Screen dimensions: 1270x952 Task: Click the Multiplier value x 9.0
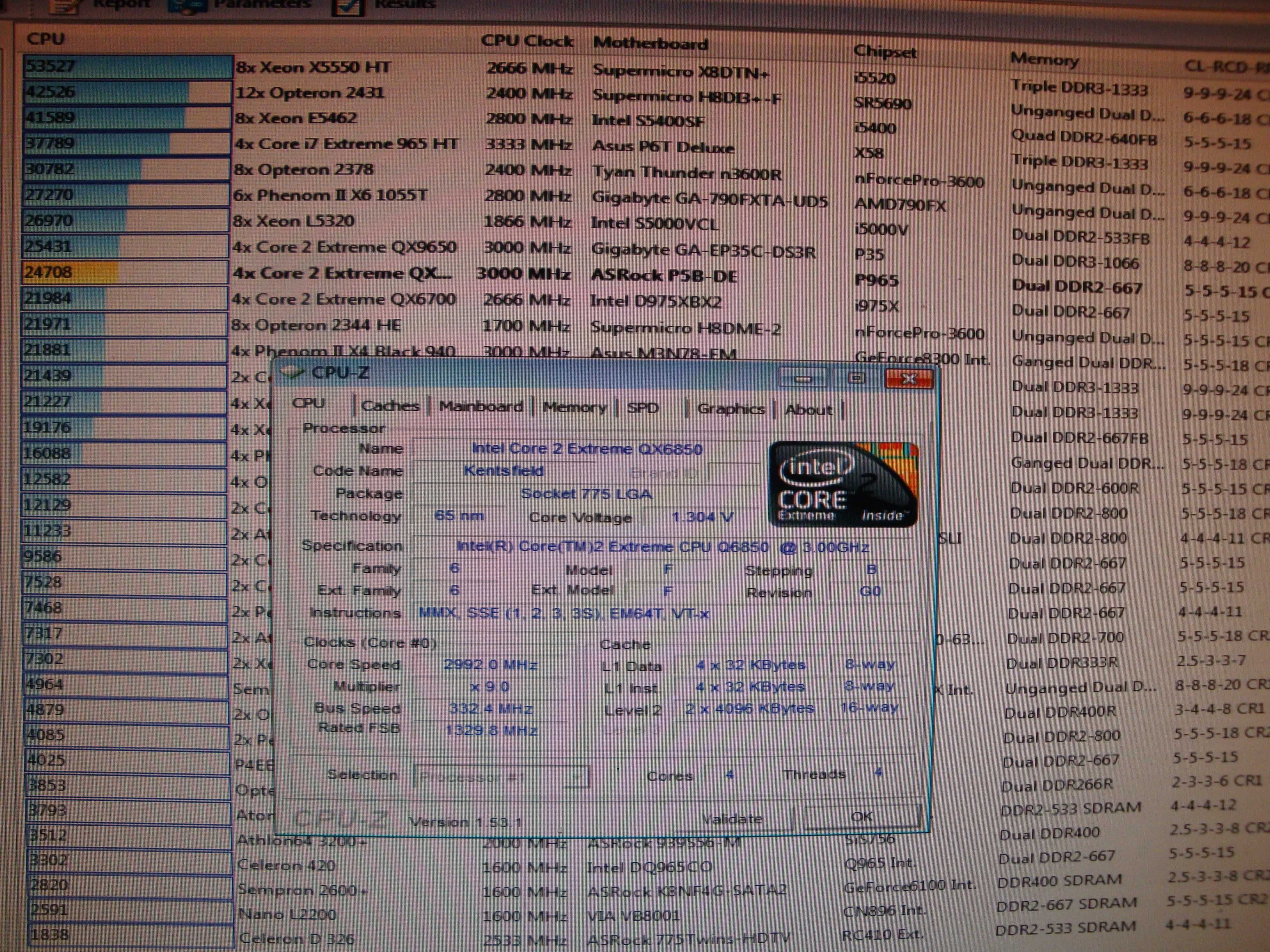click(490, 686)
